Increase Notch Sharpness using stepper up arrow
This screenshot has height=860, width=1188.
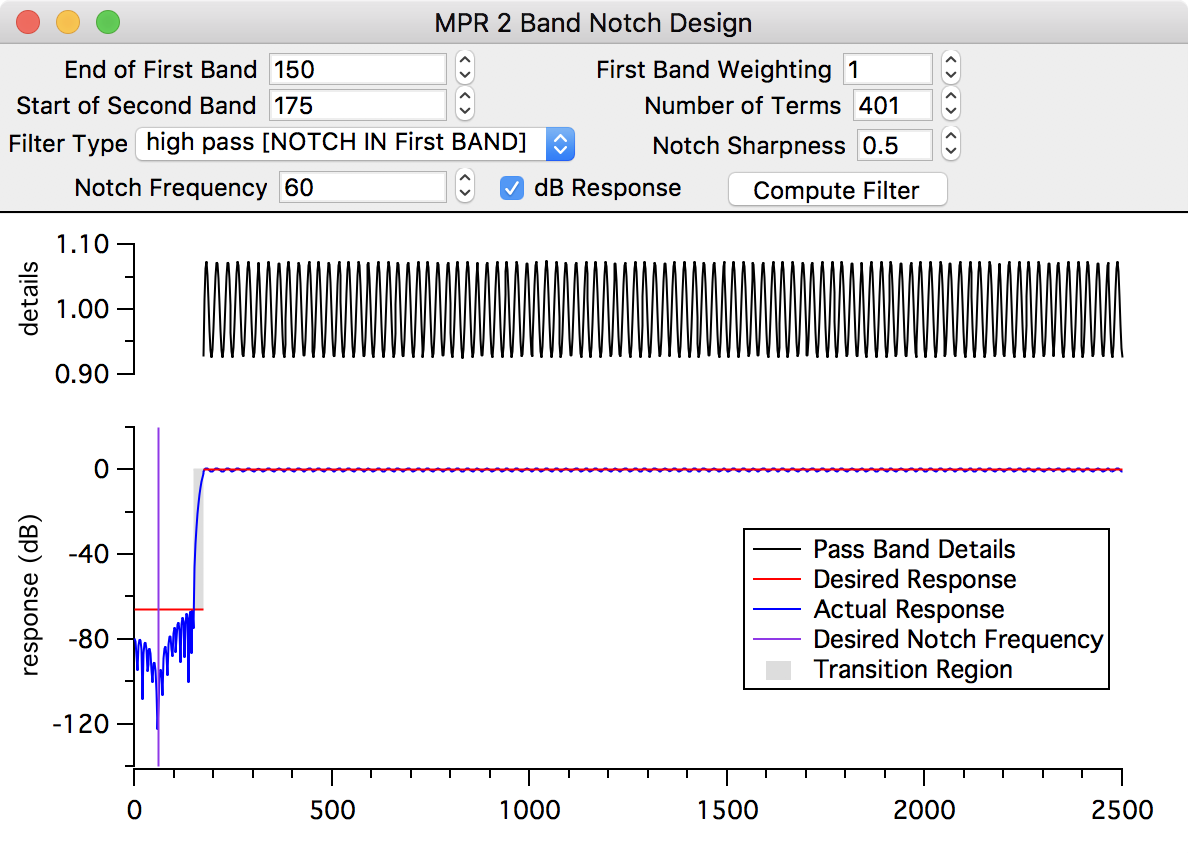tap(951, 138)
